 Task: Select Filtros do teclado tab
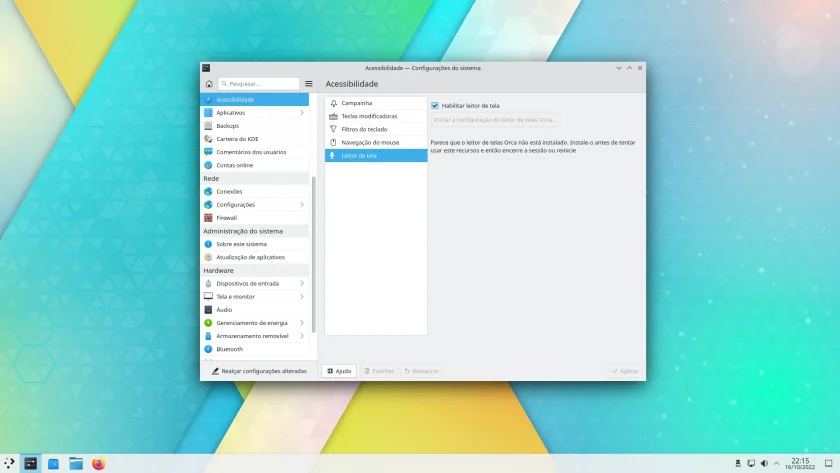coord(376,129)
